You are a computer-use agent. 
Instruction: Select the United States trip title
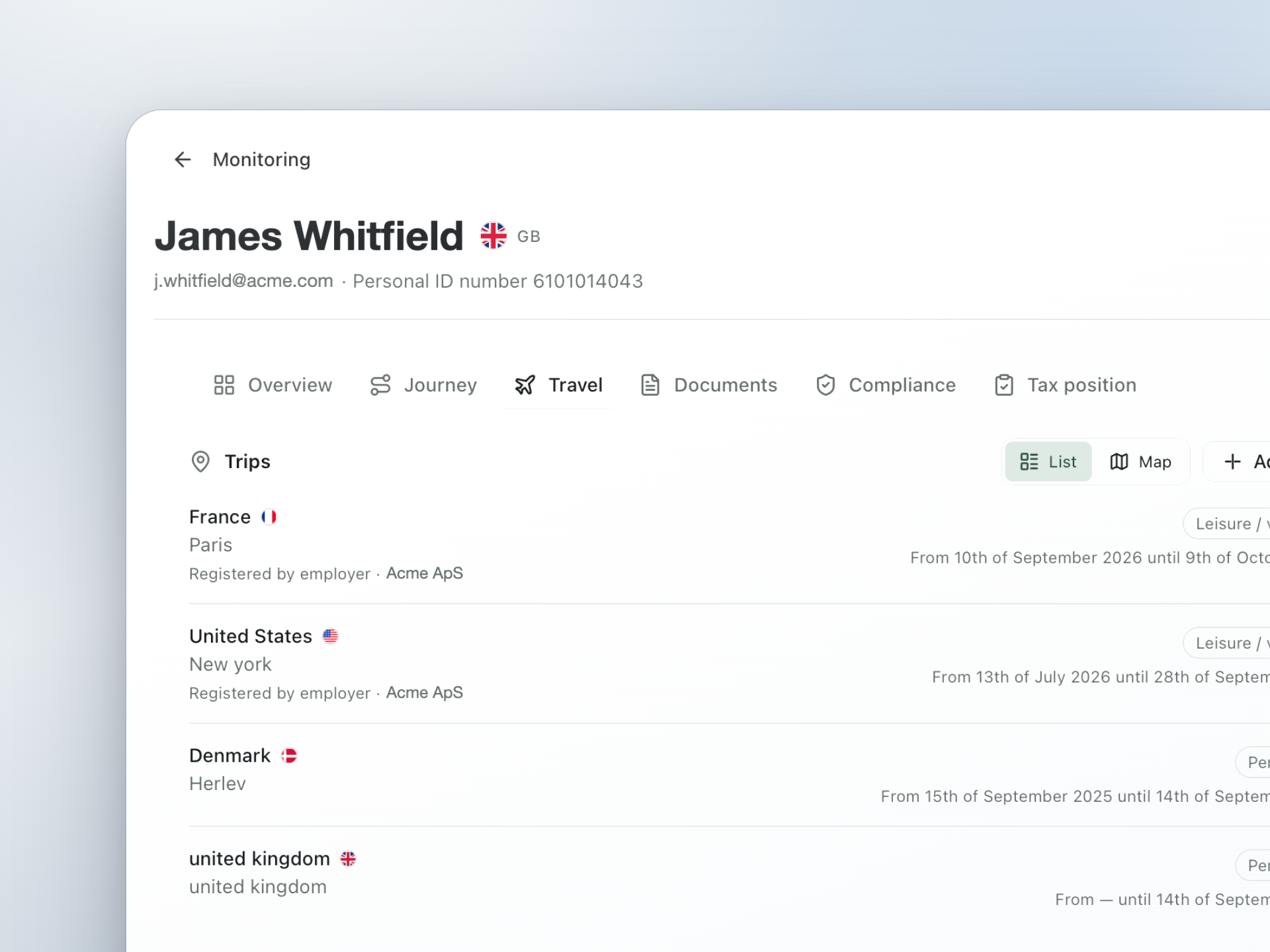coord(251,636)
